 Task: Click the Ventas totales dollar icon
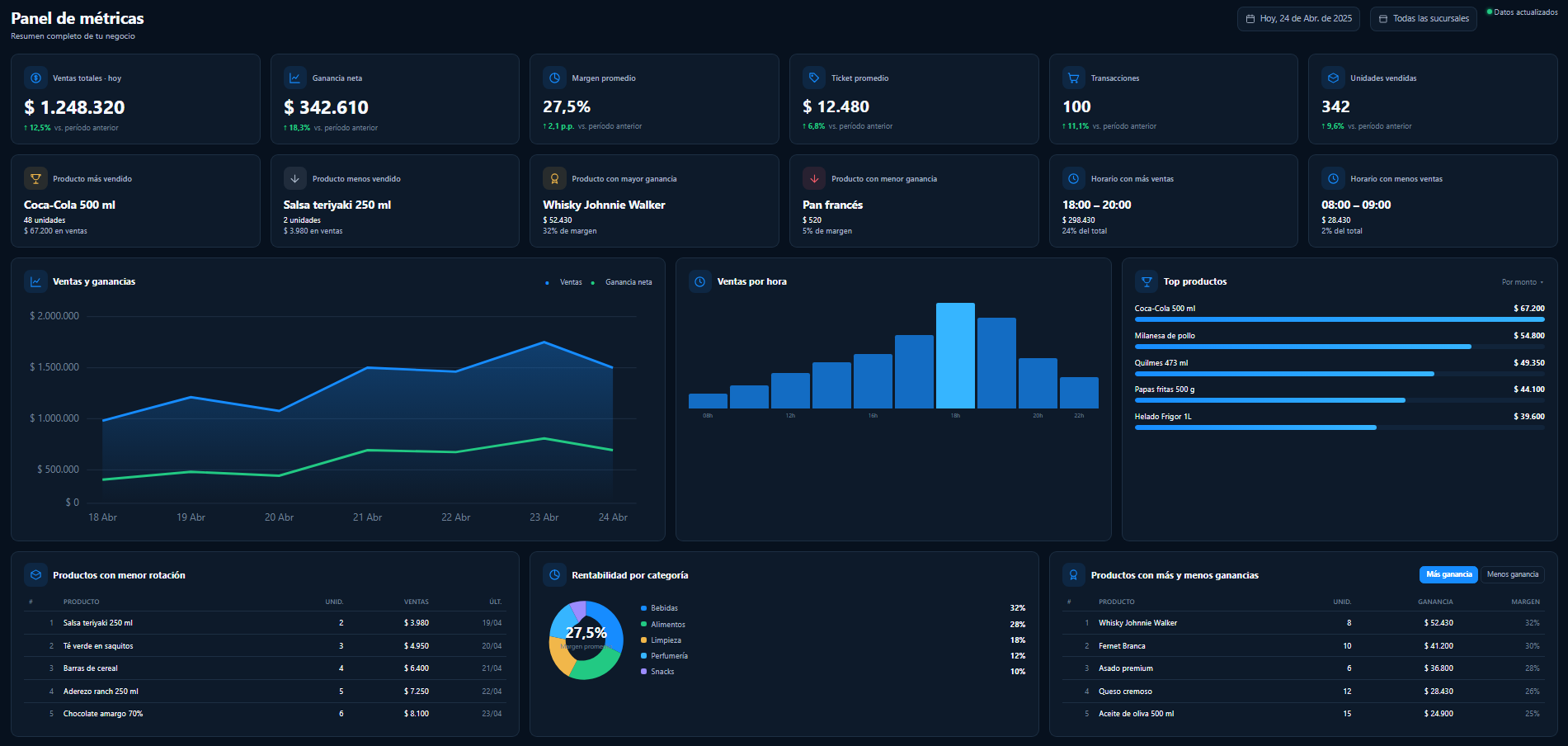point(35,78)
